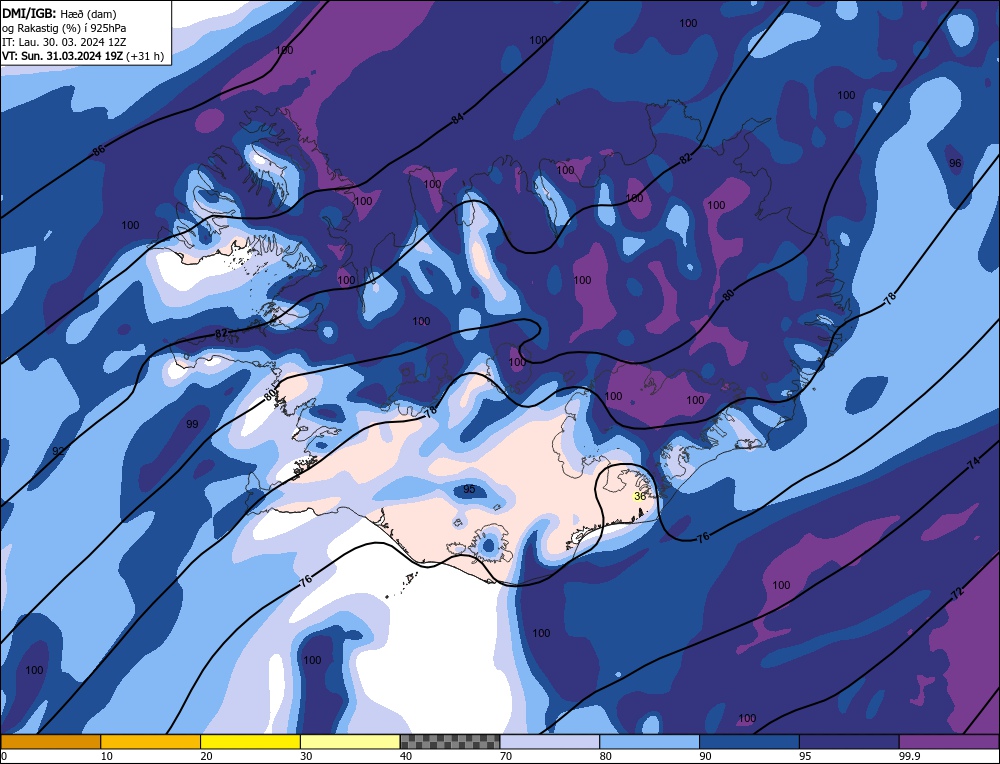This screenshot has height=764, width=1000.
Task: Click the "70" tick label on the legend
Action: [506, 756]
